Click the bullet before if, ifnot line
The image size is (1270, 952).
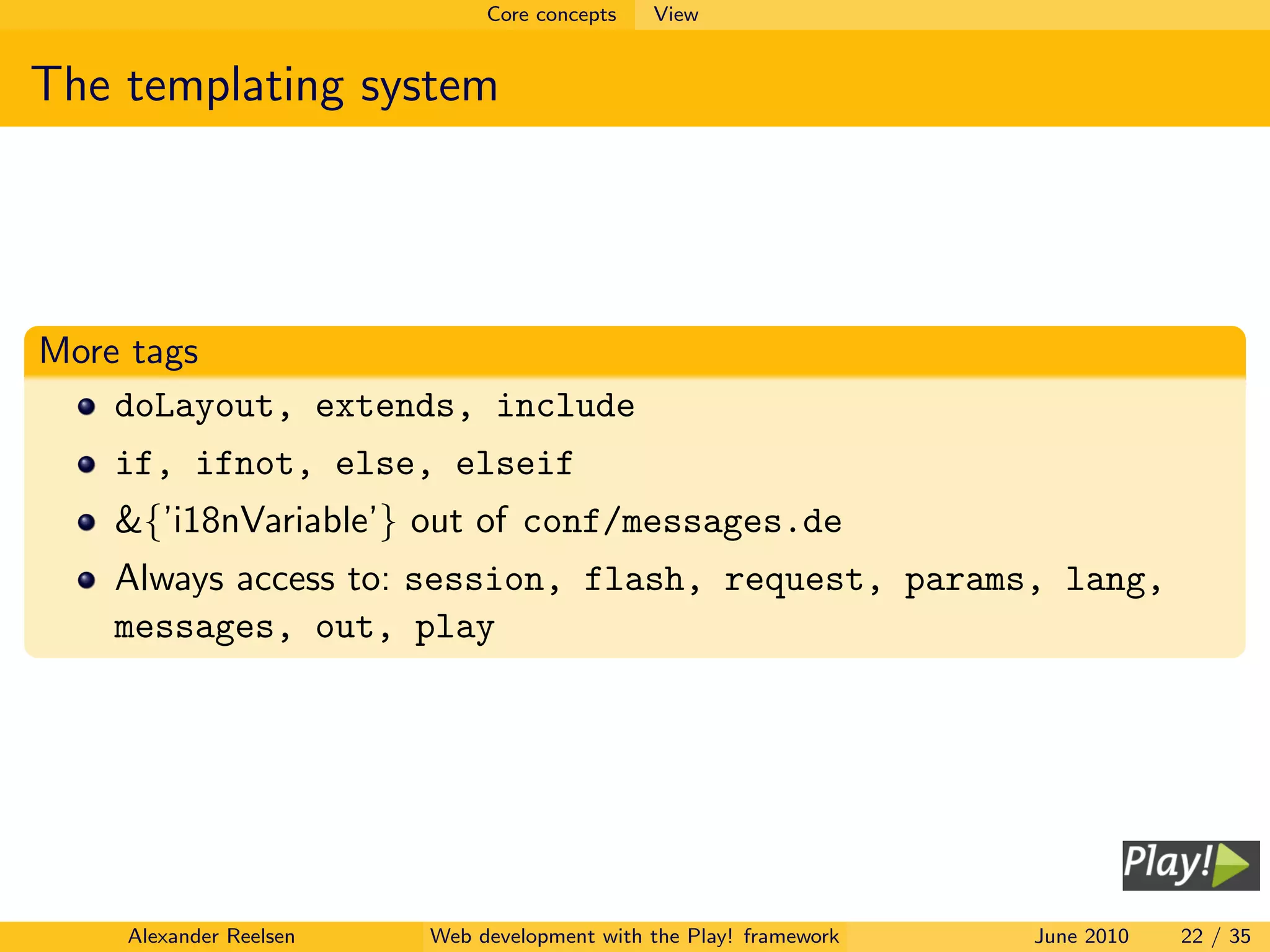point(86,464)
